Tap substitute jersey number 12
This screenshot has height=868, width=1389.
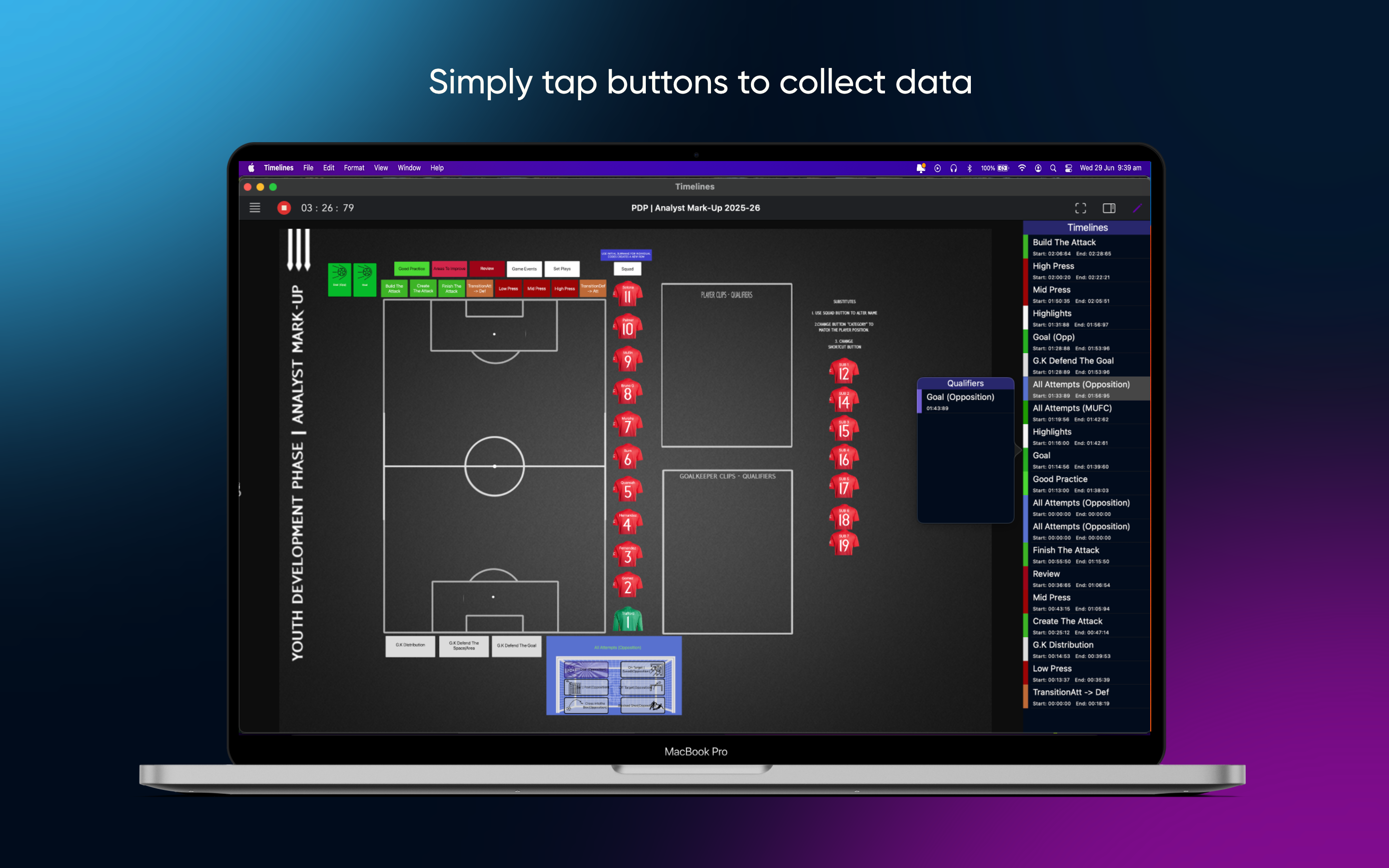pyautogui.click(x=844, y=371)
